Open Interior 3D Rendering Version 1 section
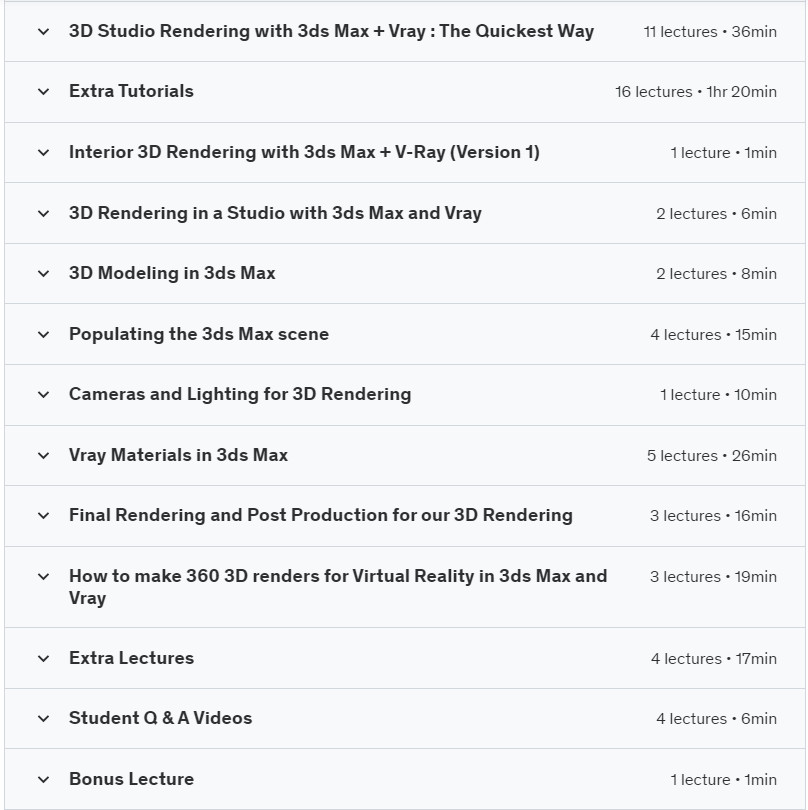This screenshot has width=808, height=810. [405, 152]
